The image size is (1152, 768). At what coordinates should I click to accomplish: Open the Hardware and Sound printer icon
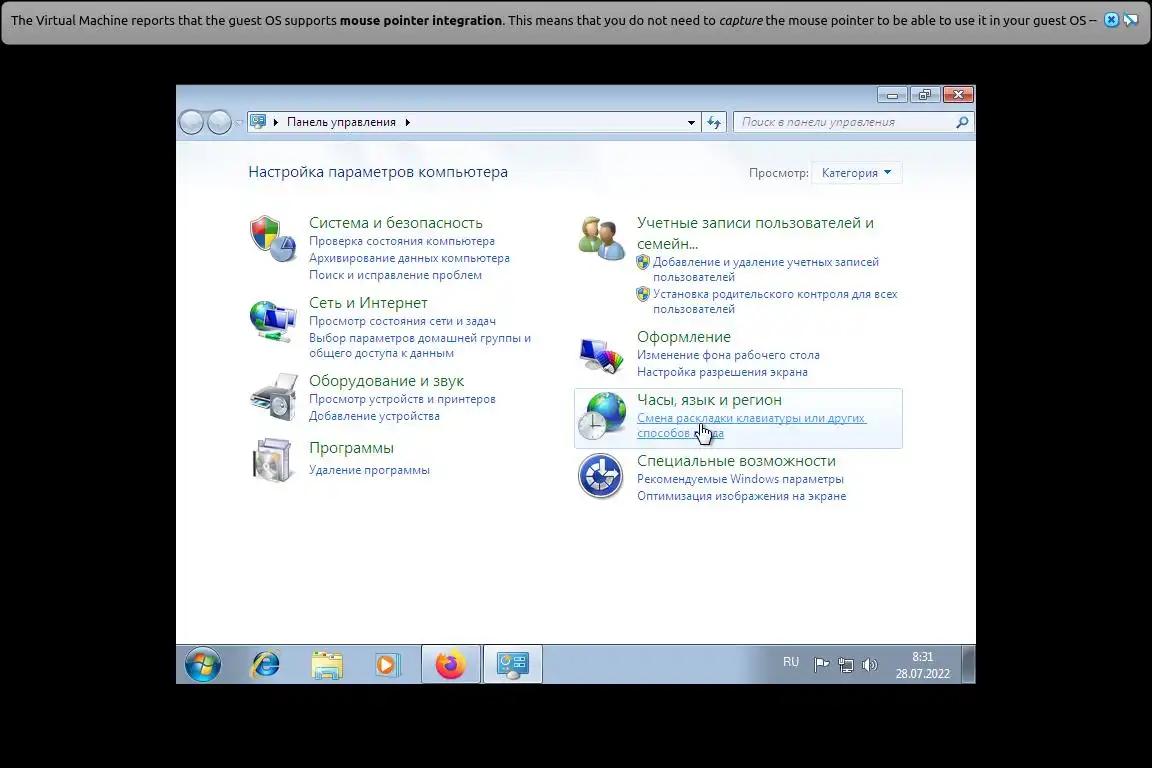(x=273, y=398)
